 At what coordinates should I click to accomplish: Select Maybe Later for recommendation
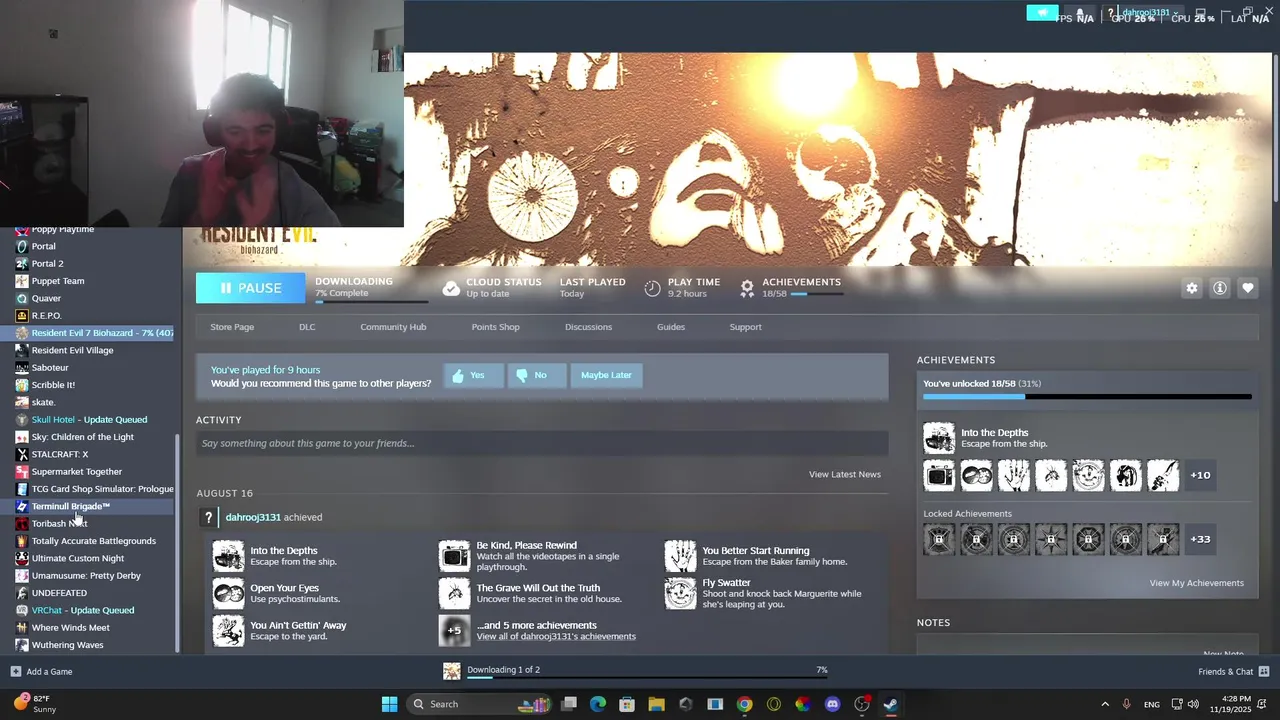coord(606,375)
